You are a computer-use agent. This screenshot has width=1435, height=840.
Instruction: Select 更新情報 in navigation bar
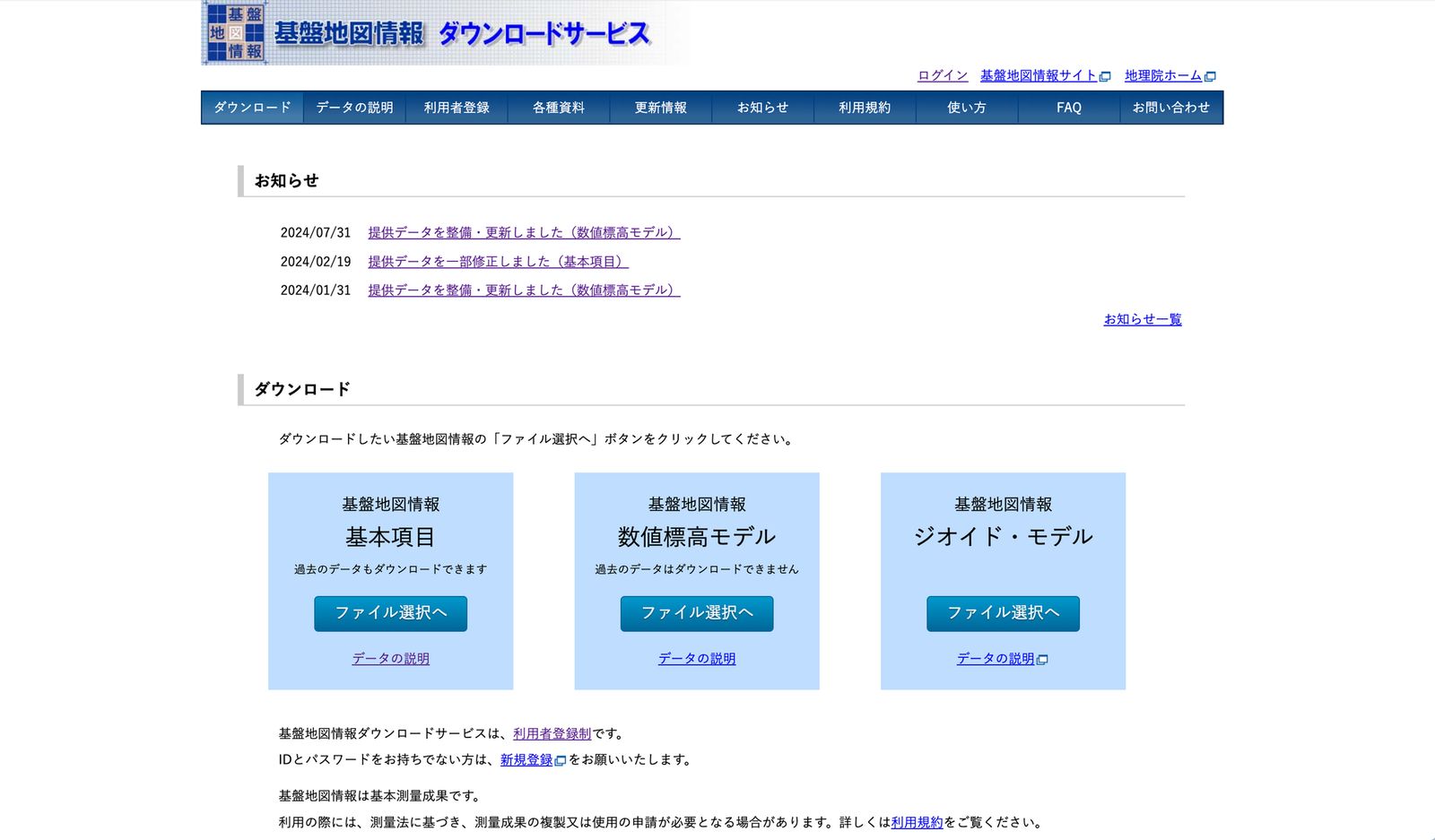pos(661,108)
